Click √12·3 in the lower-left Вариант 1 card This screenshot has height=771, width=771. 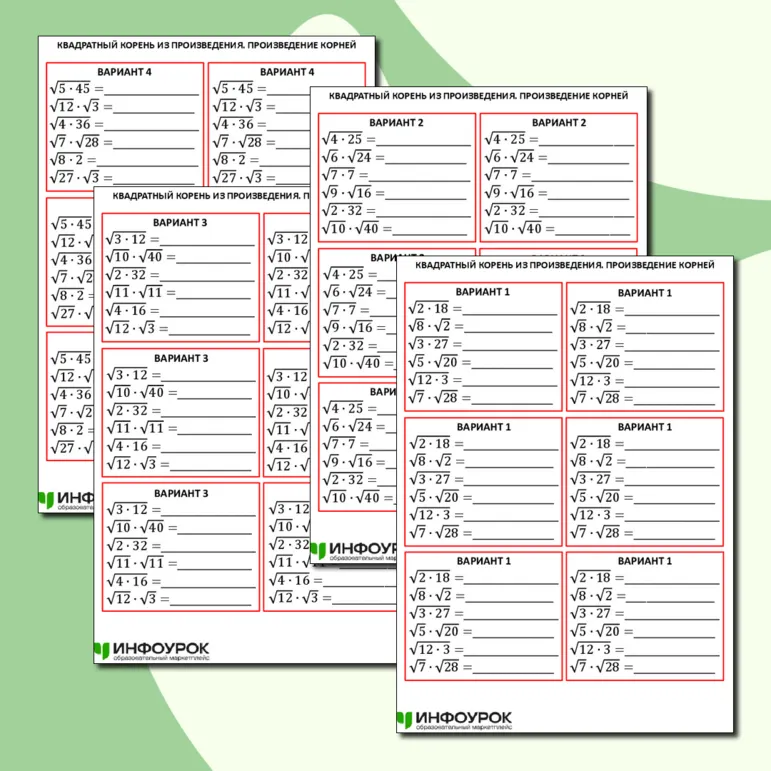pyautogui.click(x=429, y=649)
